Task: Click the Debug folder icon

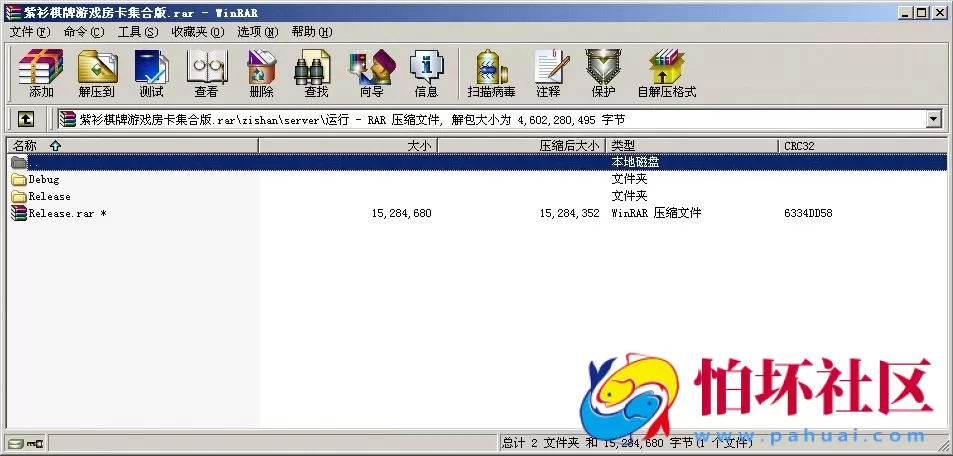Action: coord(19,179)
